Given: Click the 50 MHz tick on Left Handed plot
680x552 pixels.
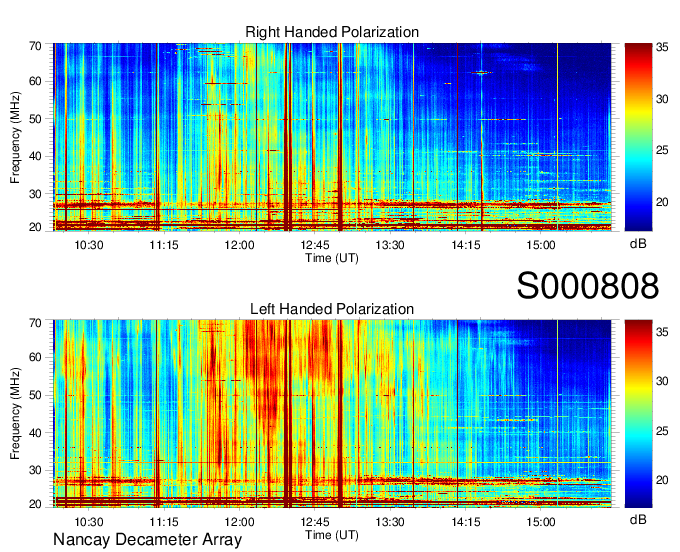Looking at the screenshot, I should tap(35, 396).
